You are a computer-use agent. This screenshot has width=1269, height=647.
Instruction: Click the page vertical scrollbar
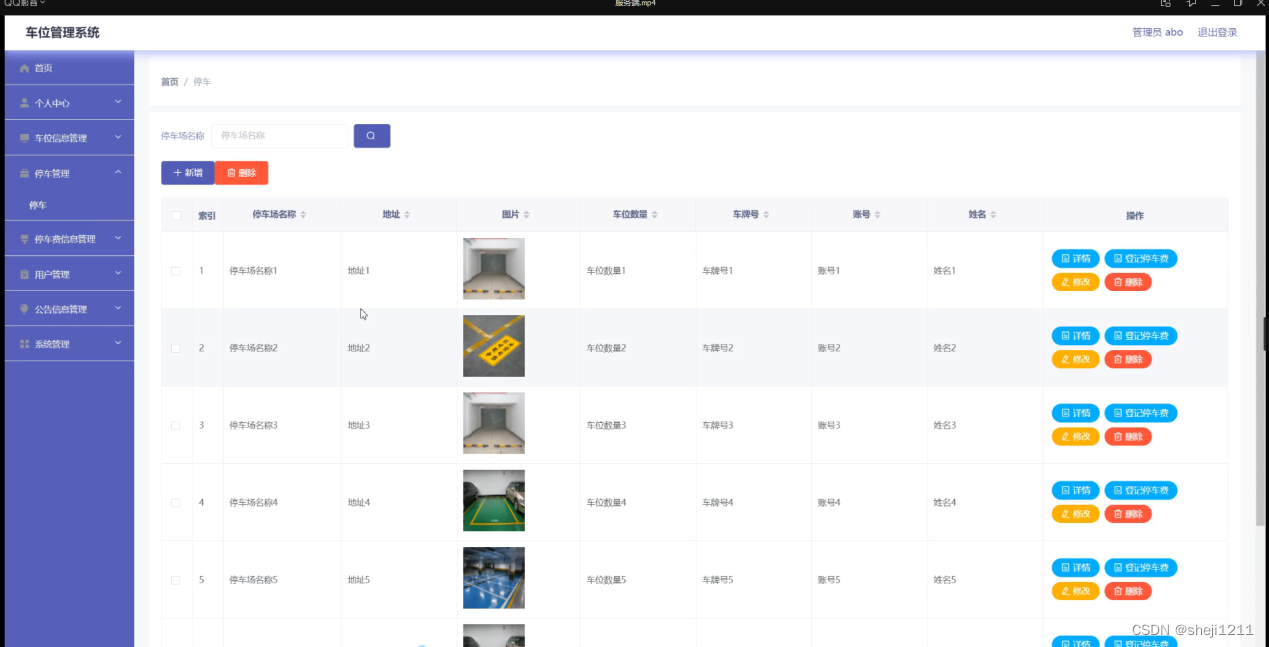click(1260, 286)
